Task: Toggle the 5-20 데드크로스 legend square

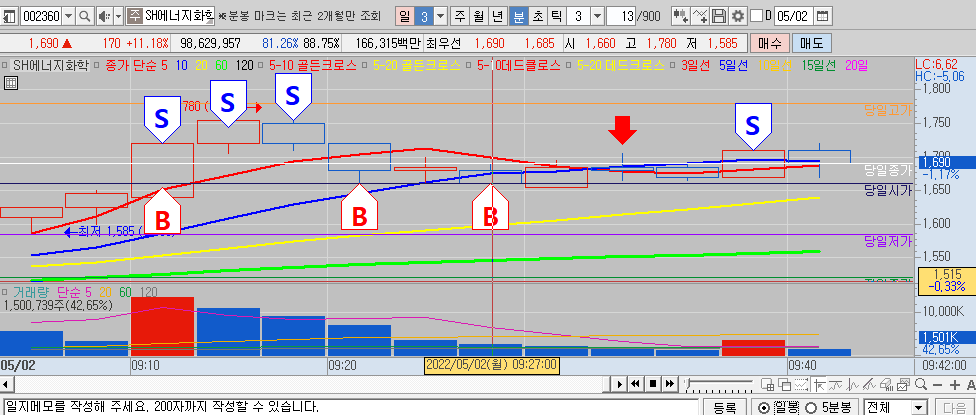Action: coord(570,65)
